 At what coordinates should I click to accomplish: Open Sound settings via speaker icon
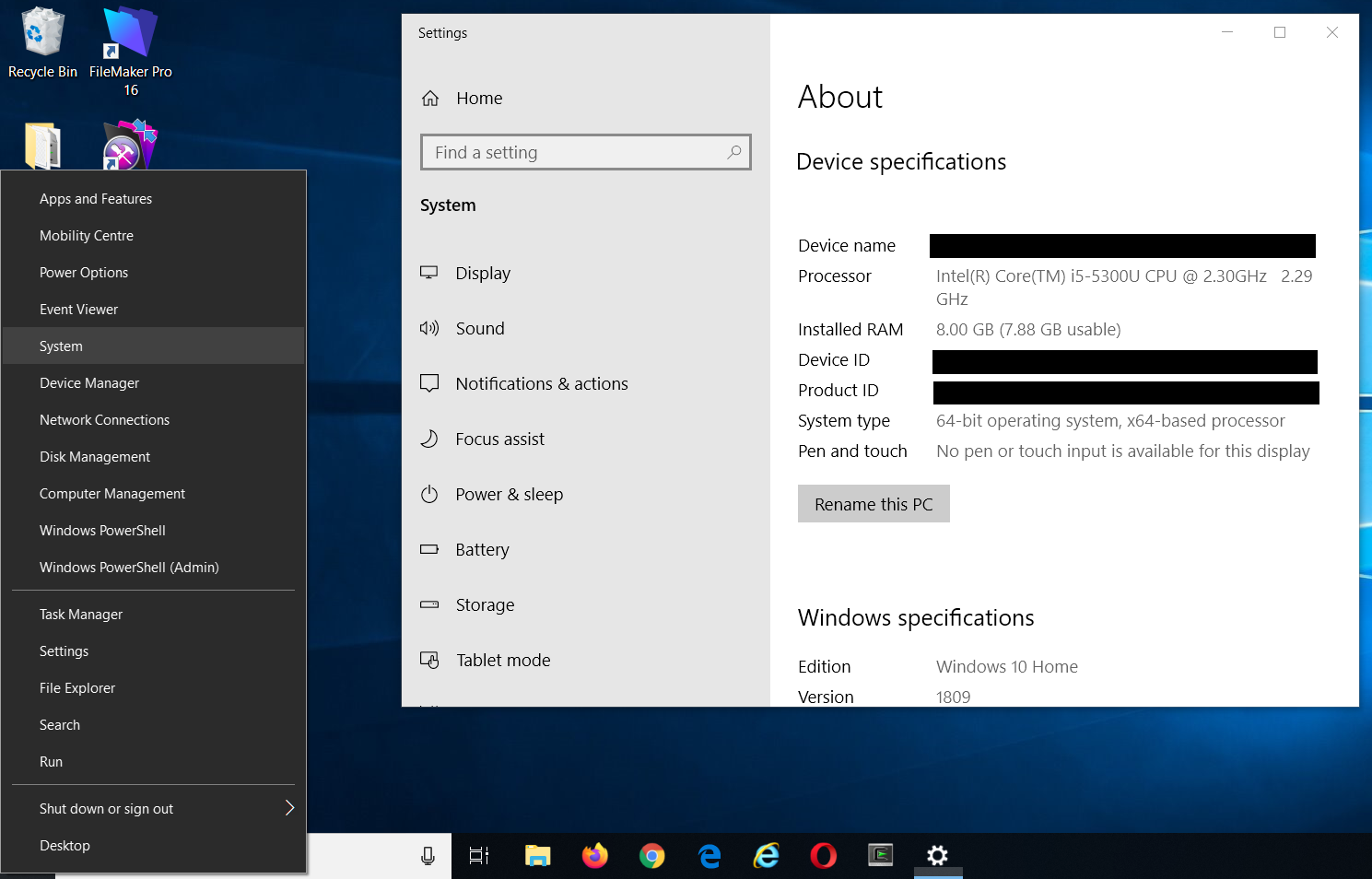point(429,329)
